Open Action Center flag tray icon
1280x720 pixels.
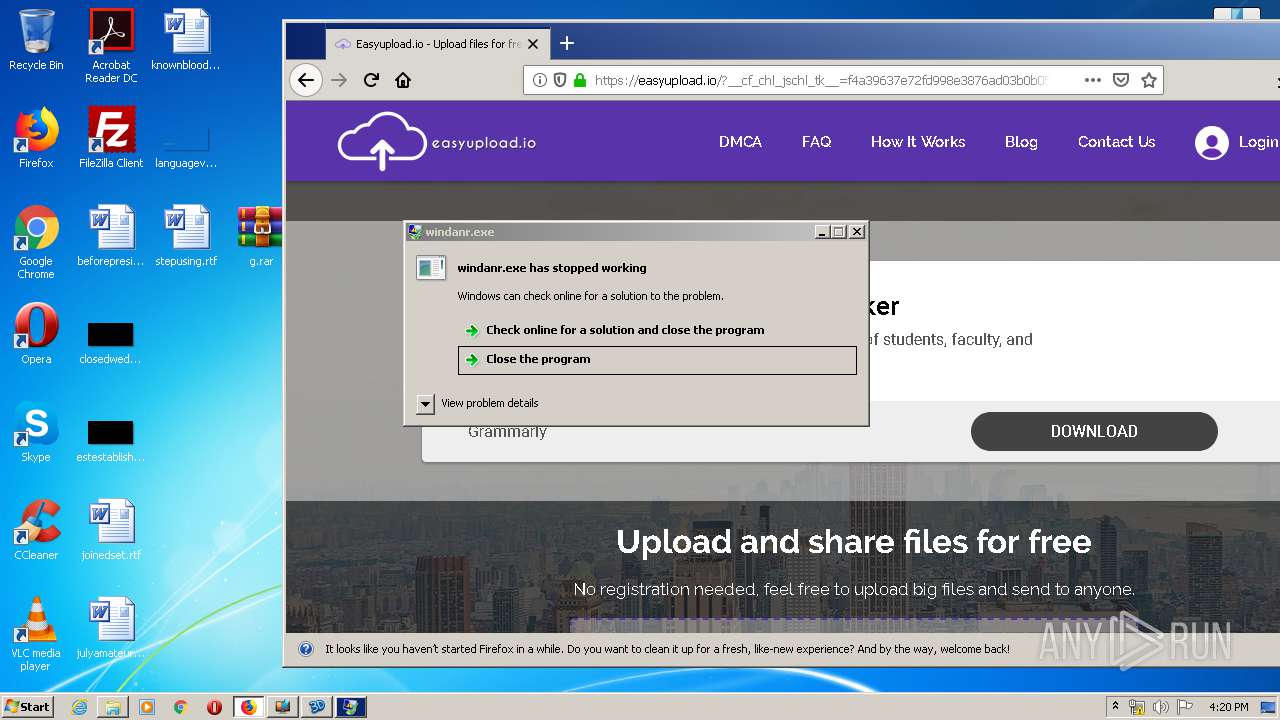(1184, 707)
